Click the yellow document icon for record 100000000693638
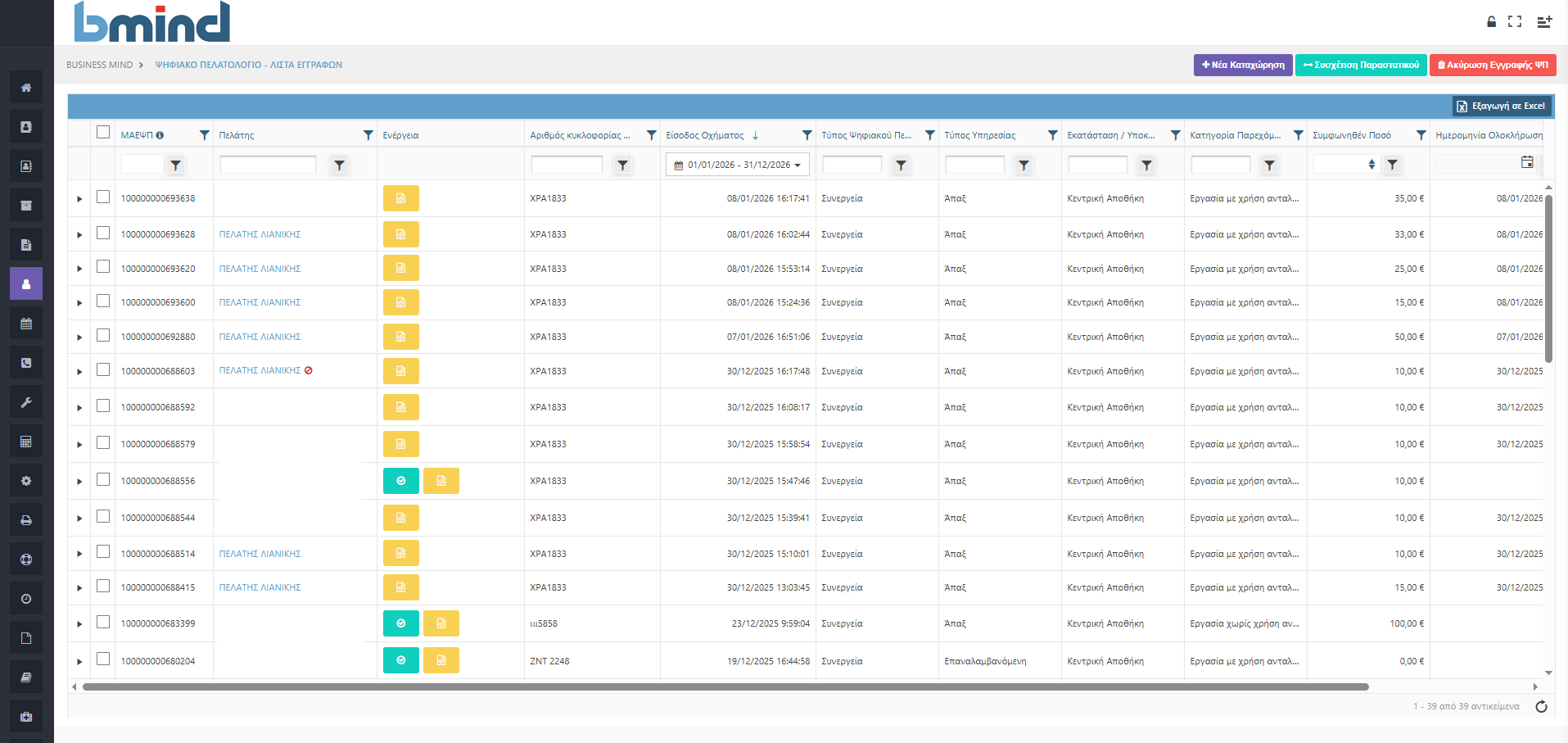Image resolution: width=1568 pixels, height=743 pixels. tap(400, 198)
